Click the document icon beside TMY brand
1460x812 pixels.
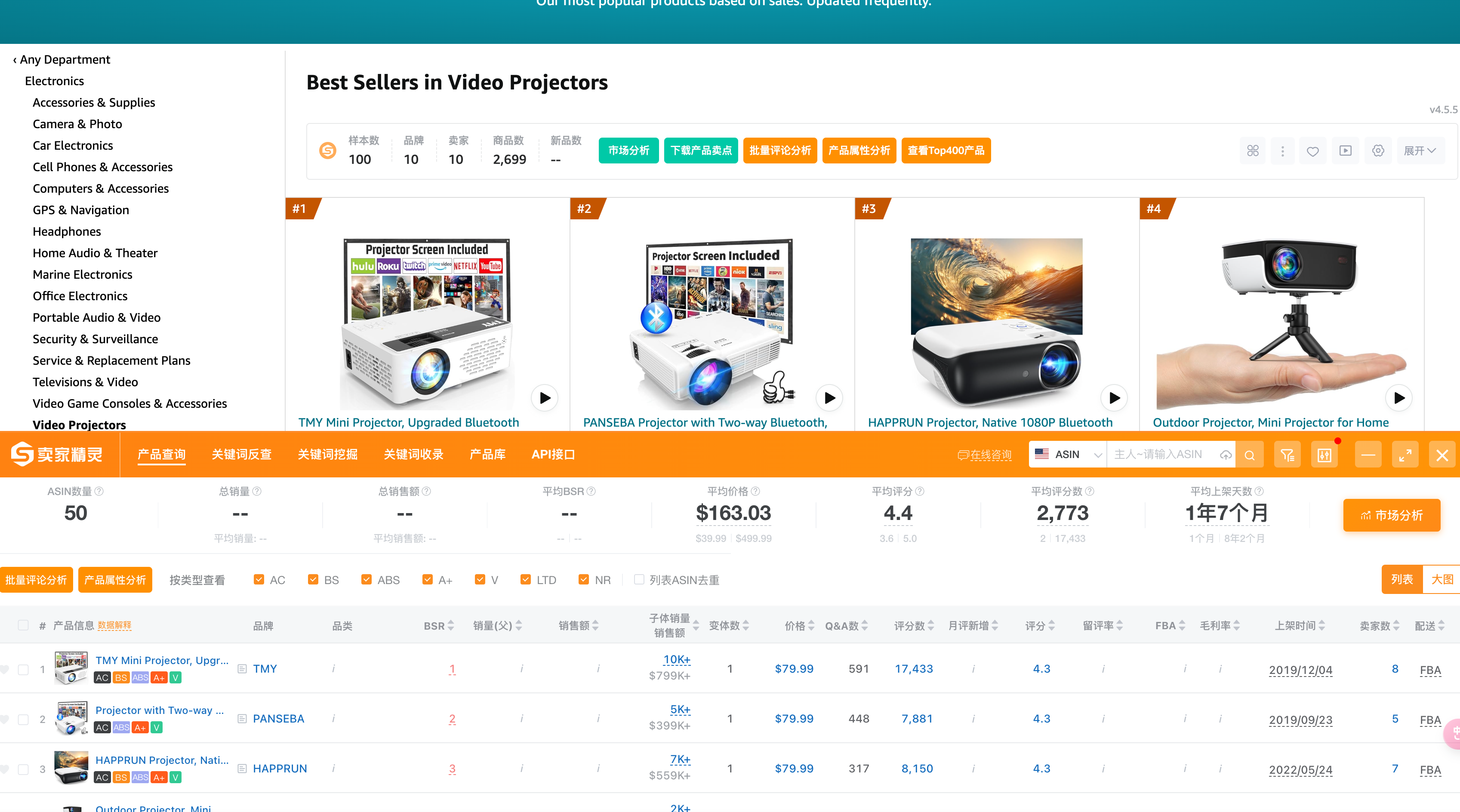point(242,669)
